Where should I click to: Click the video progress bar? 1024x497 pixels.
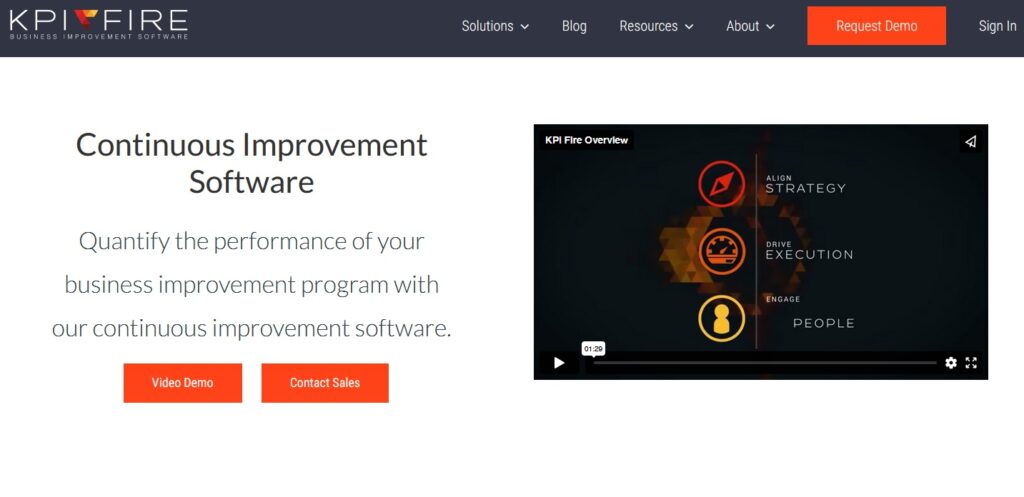click(764, 363)
